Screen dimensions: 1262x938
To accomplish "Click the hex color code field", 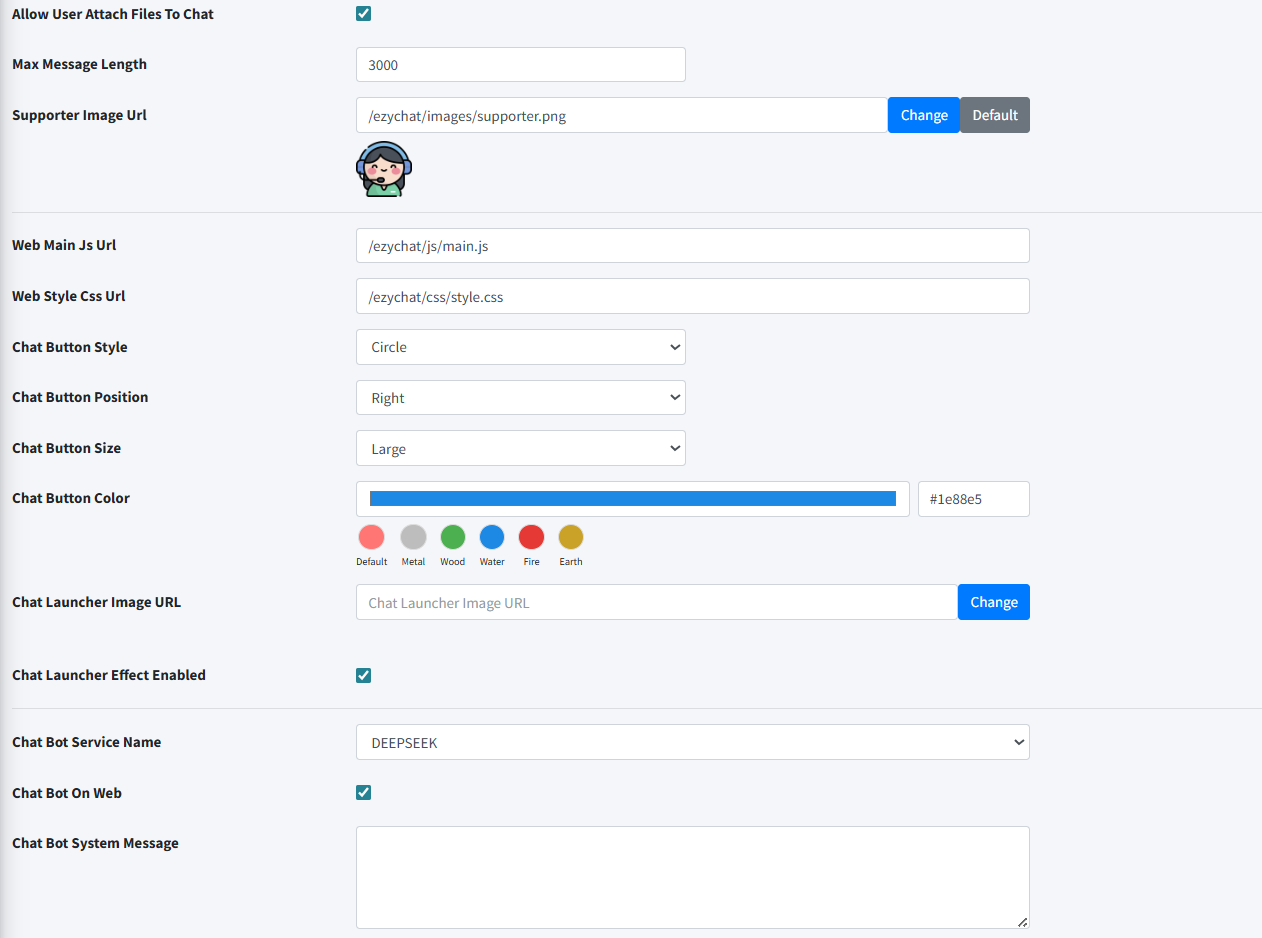I will 974,499.
